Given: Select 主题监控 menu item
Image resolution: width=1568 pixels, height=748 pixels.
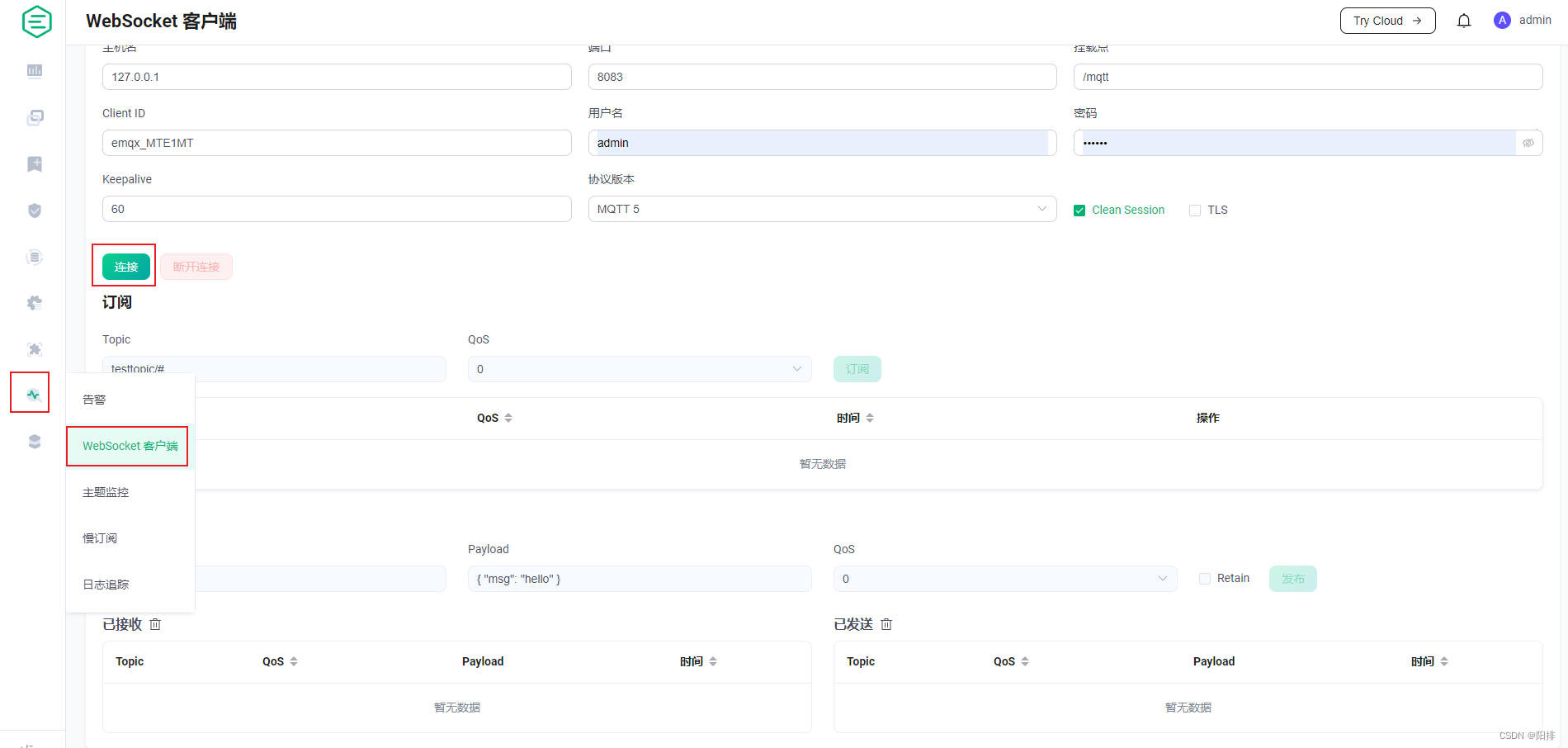Looking at the screenshot, I should click(x=130, y=492).
